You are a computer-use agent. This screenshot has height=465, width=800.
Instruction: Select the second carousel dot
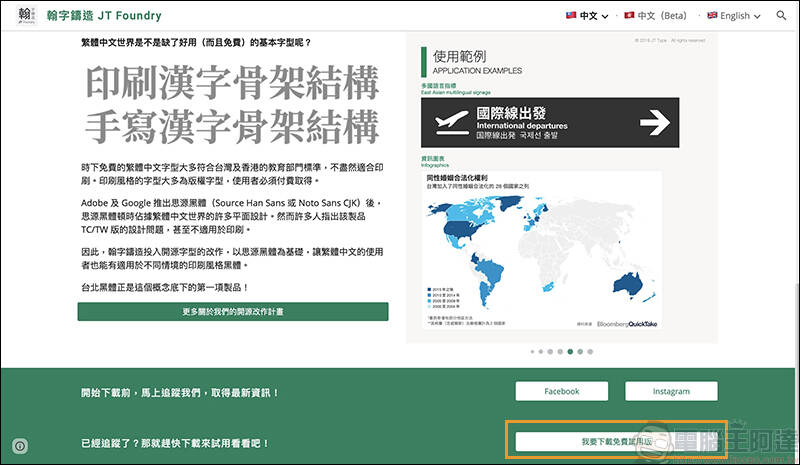point(541,352)
